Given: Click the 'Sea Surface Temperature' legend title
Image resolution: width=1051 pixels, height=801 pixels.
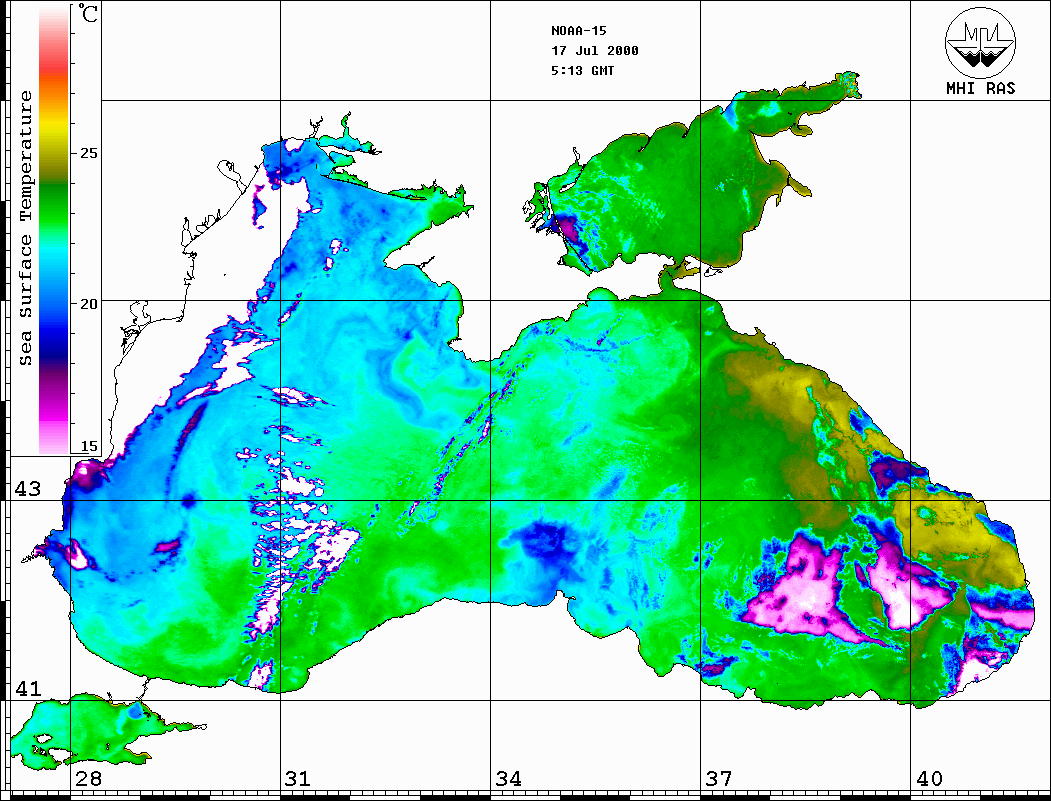Looking at the screenshot, I should pyautogui.click(x=25, y=228).
